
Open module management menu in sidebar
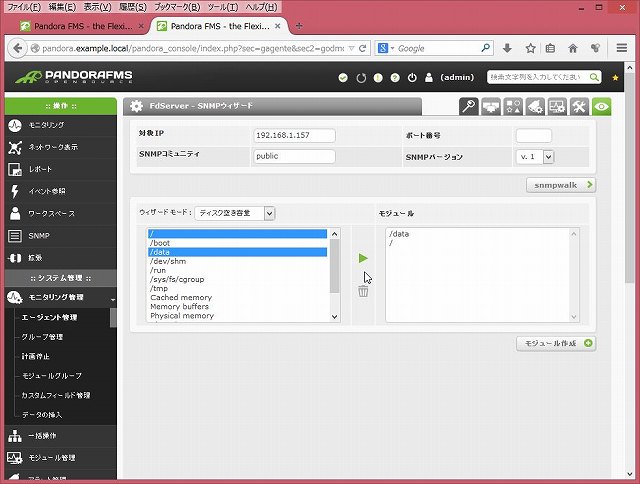[x=60, y=458]
